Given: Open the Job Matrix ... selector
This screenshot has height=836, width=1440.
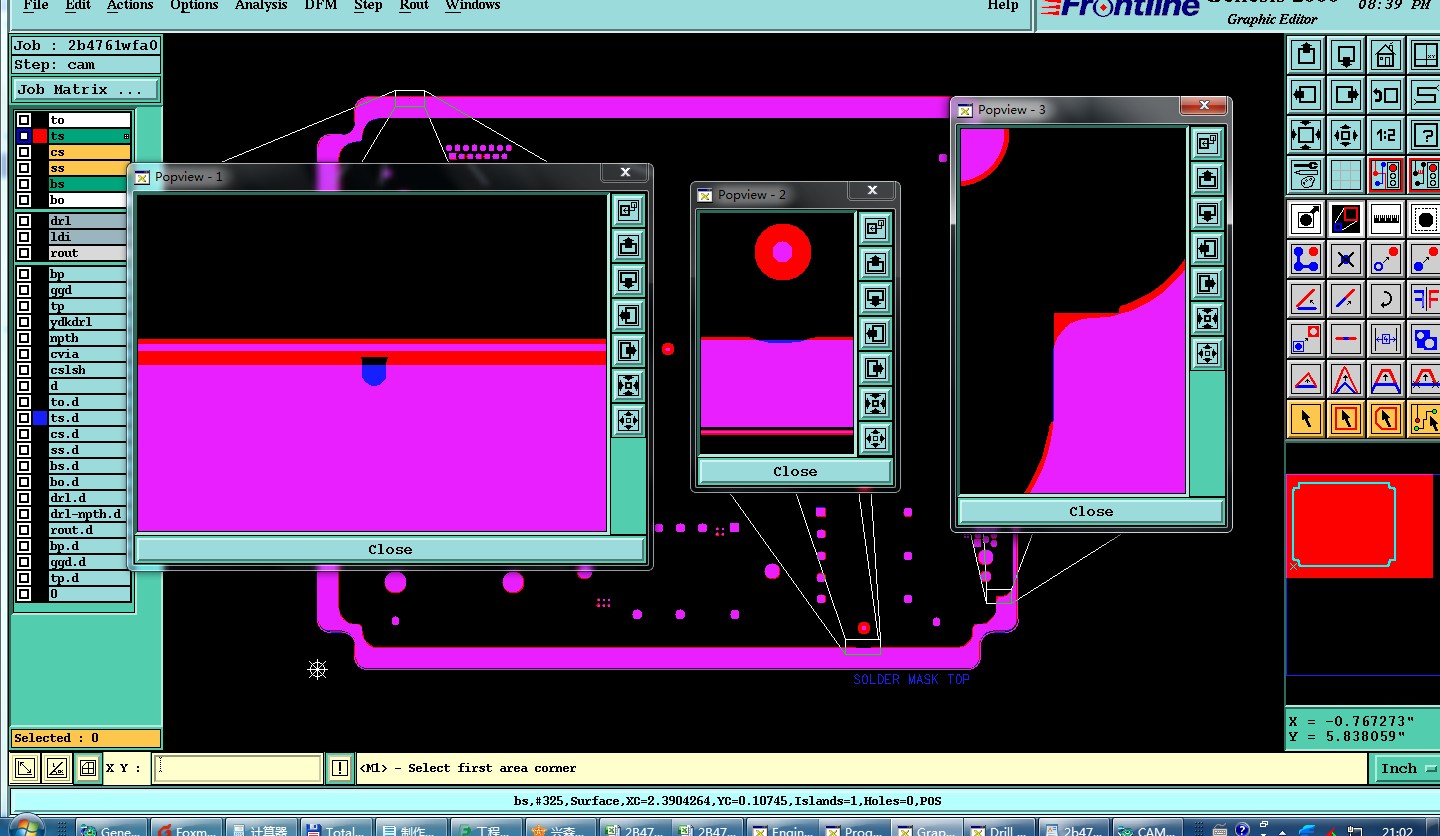Looking at the screenshot, I should coord(86,89).
